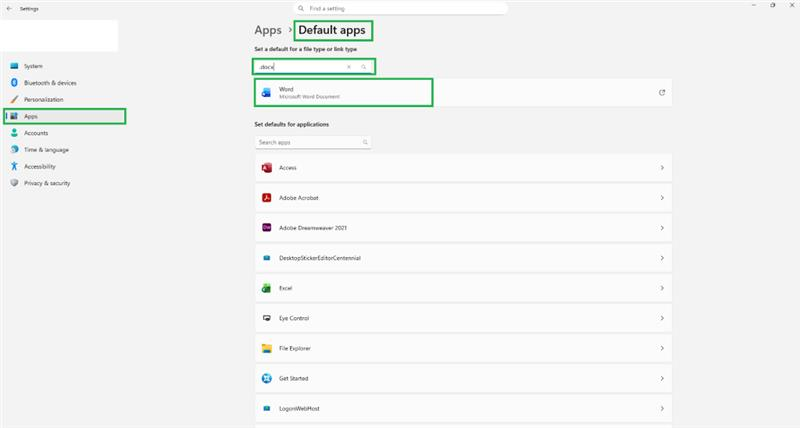Click the Accounts person icon
Viewport: 800px width, 428px height.
[x=14, y=133]
